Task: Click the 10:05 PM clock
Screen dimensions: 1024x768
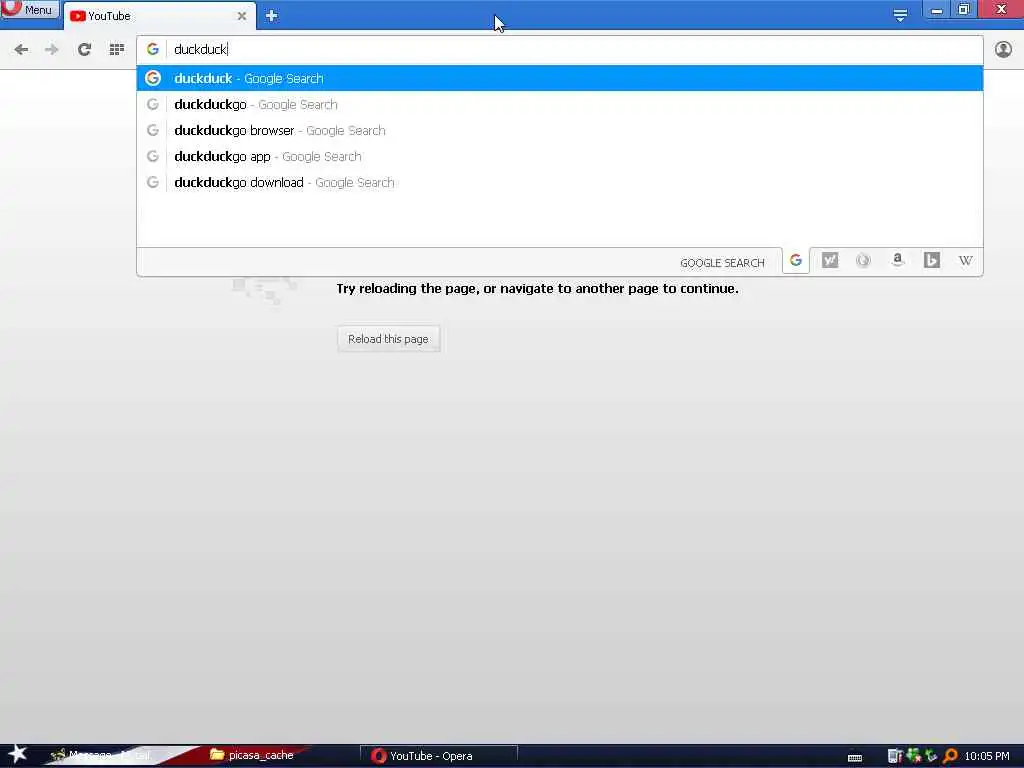Action: tap(987, 756)
